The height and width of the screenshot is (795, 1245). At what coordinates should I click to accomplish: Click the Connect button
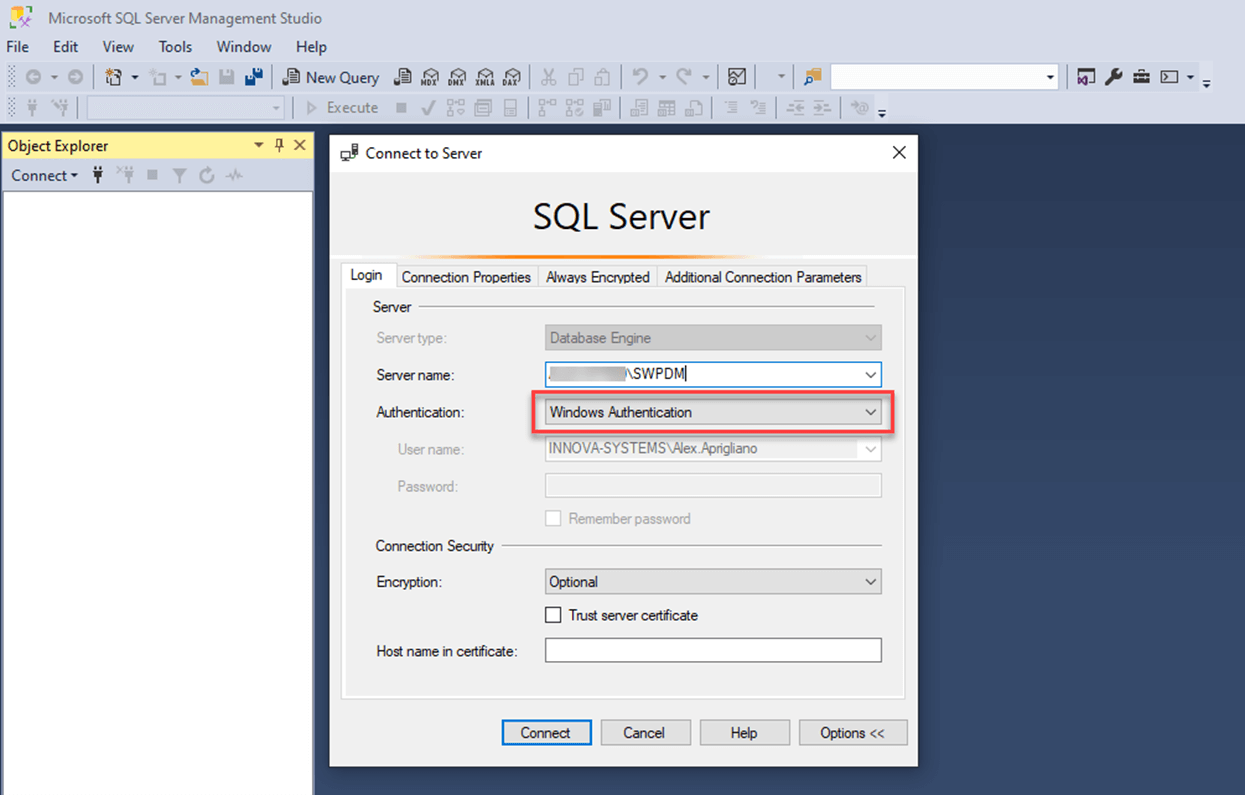pos(546,732)
